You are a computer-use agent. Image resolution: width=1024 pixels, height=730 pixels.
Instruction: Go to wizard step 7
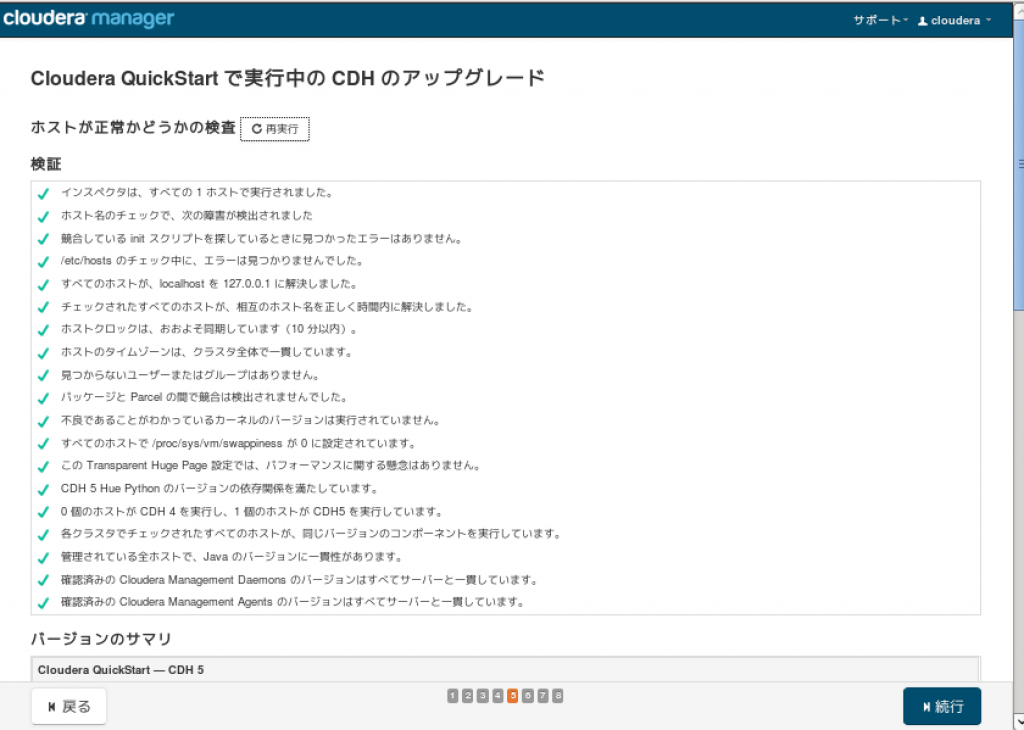click(543, 696)
